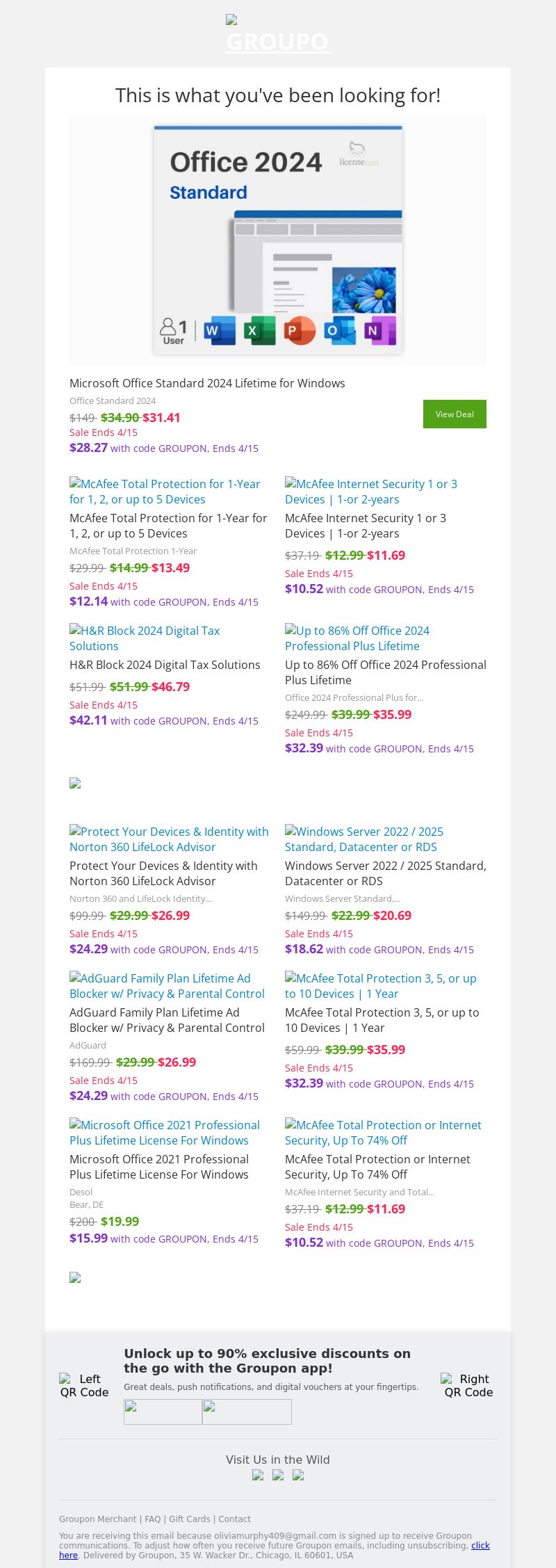Open the Office 2021 Professional Plus image link
Image resolution: width=556 pixels, height=1568 pixels.
tap(165, 1133)
